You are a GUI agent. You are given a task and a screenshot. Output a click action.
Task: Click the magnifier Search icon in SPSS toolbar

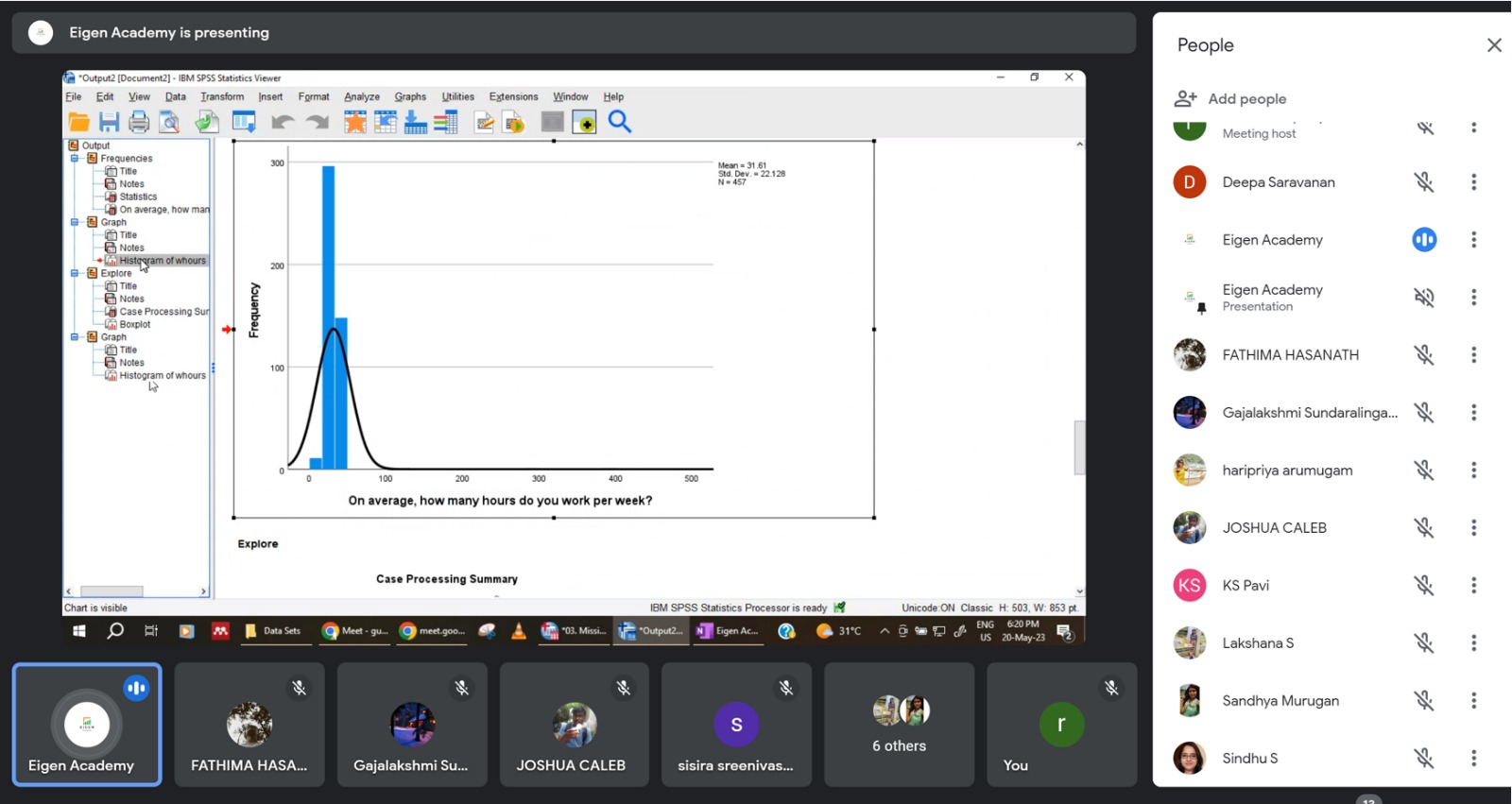(x=619, y=122)
